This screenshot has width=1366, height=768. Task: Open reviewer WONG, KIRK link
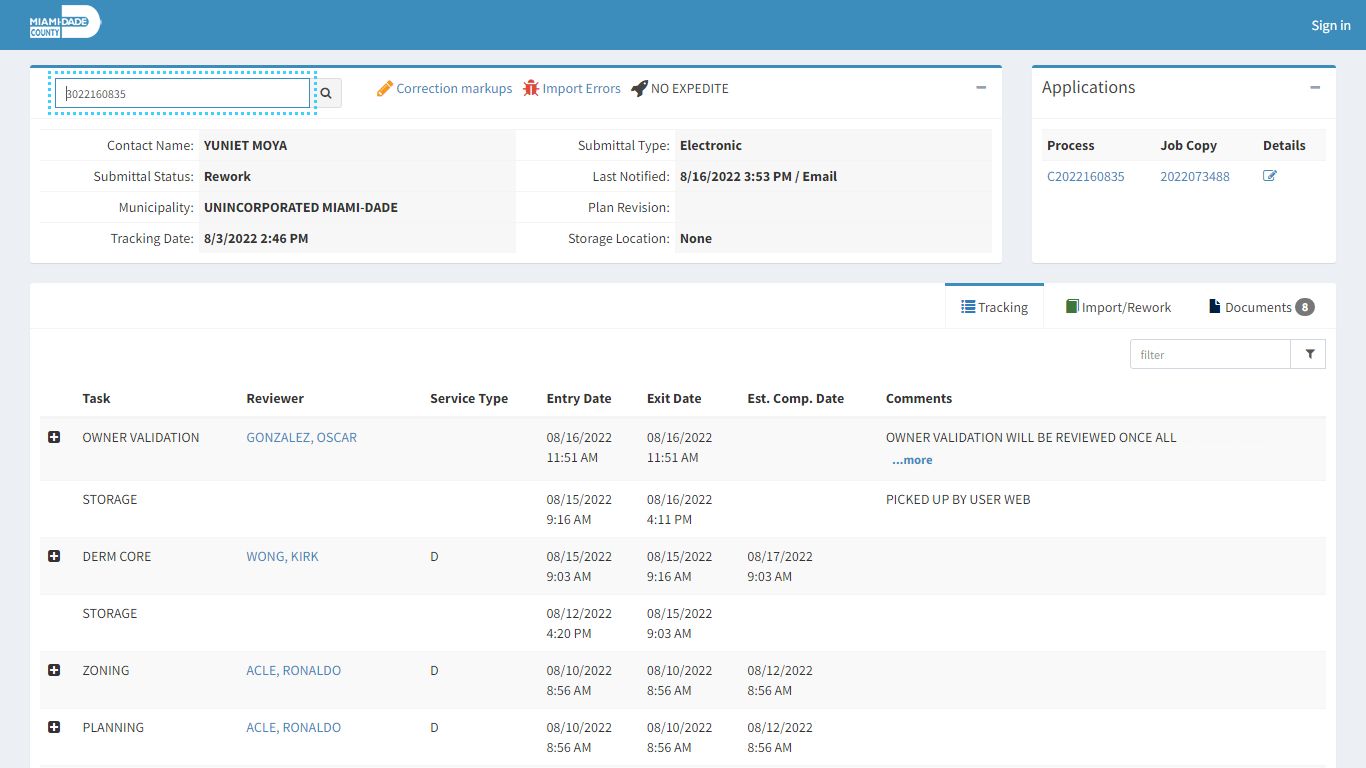(x=283, y=556)
